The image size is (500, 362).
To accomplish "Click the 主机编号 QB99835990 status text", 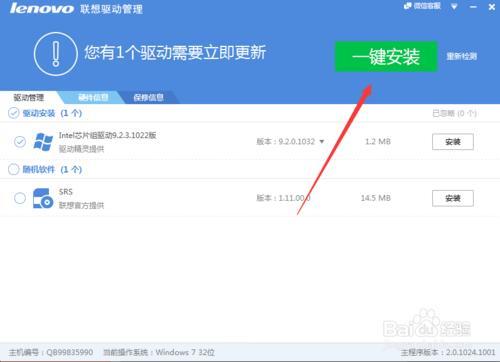I will click(x=51, y=352).
